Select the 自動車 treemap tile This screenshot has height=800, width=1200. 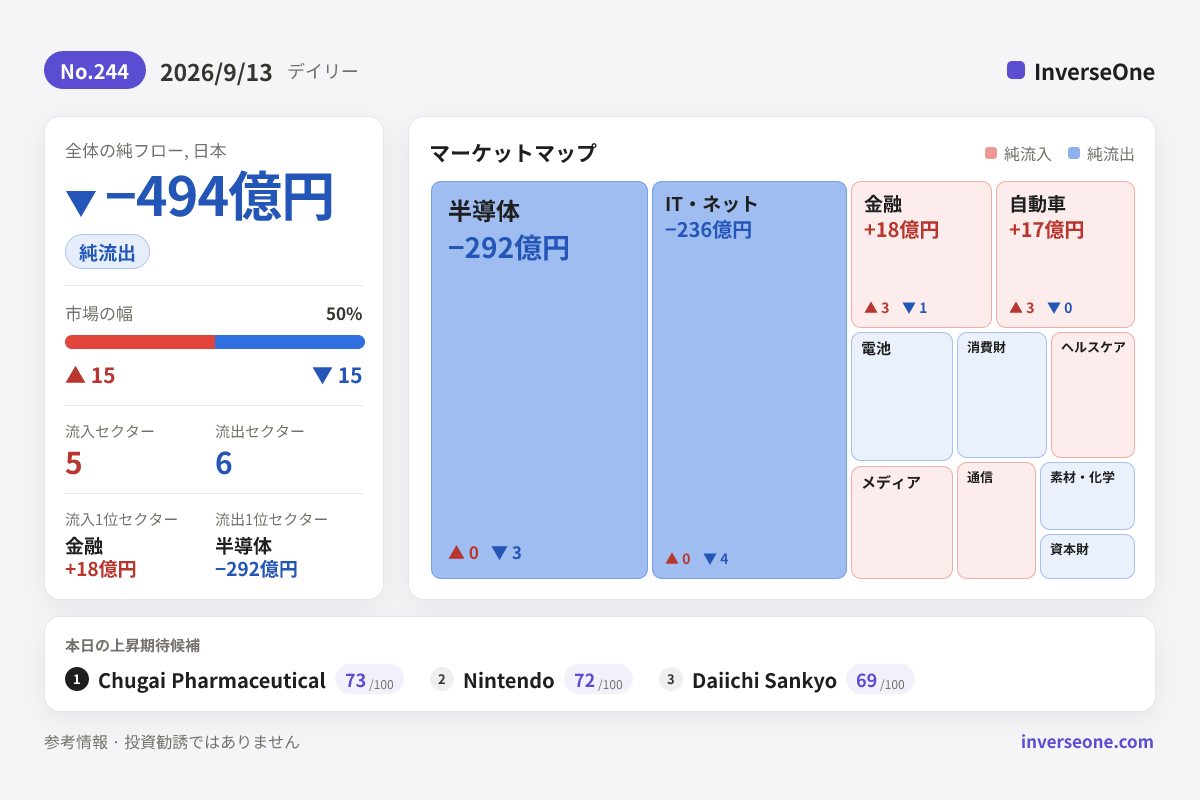(x=1065, y=254)
